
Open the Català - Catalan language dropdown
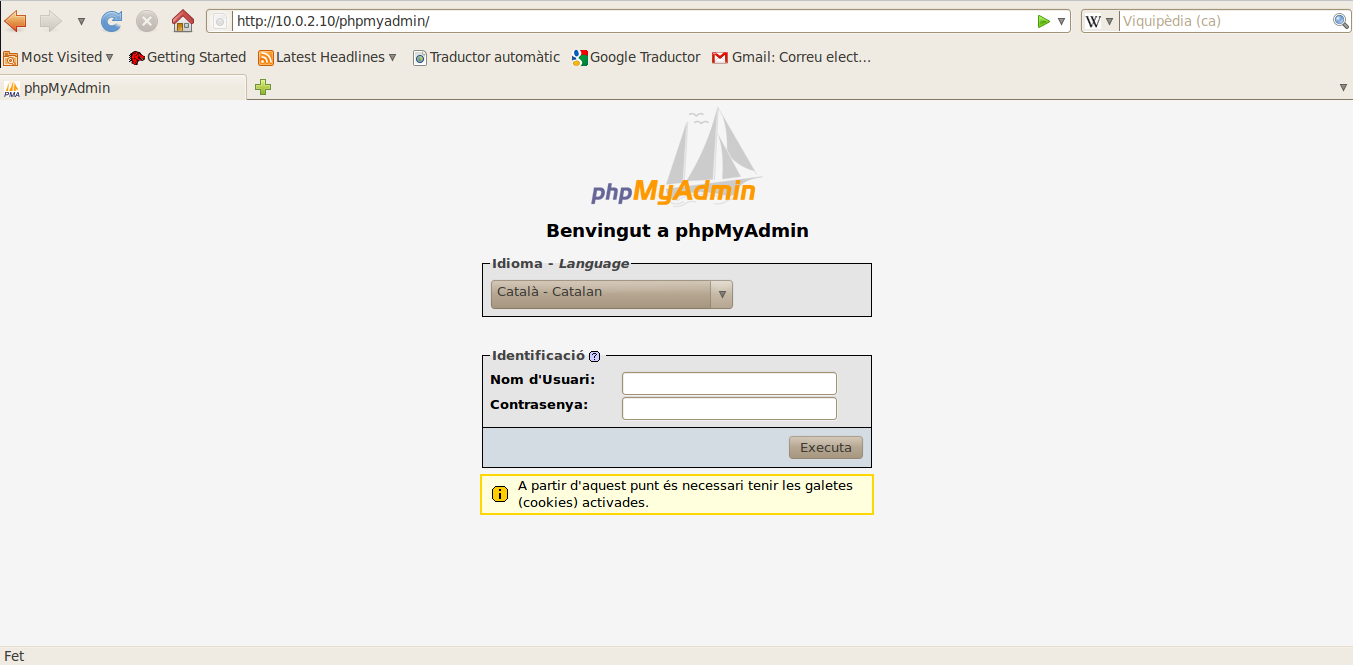pyautogui.click(x=611, y=294)
